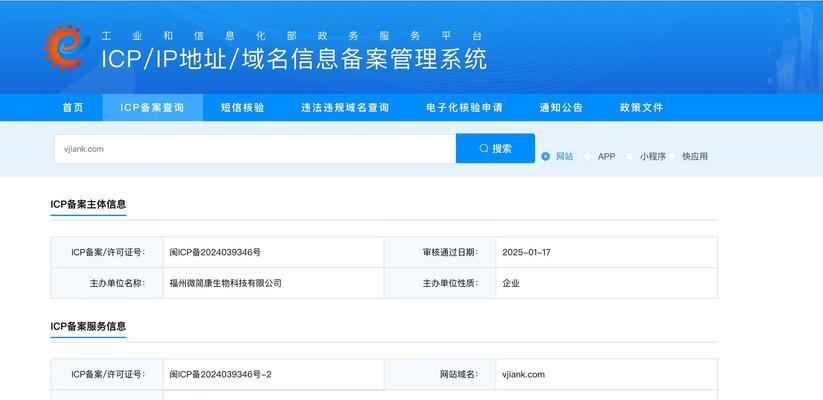This screenshot has height=400, width=823.
Task: Open the 政策文件 tab
Action: point(641,108)
